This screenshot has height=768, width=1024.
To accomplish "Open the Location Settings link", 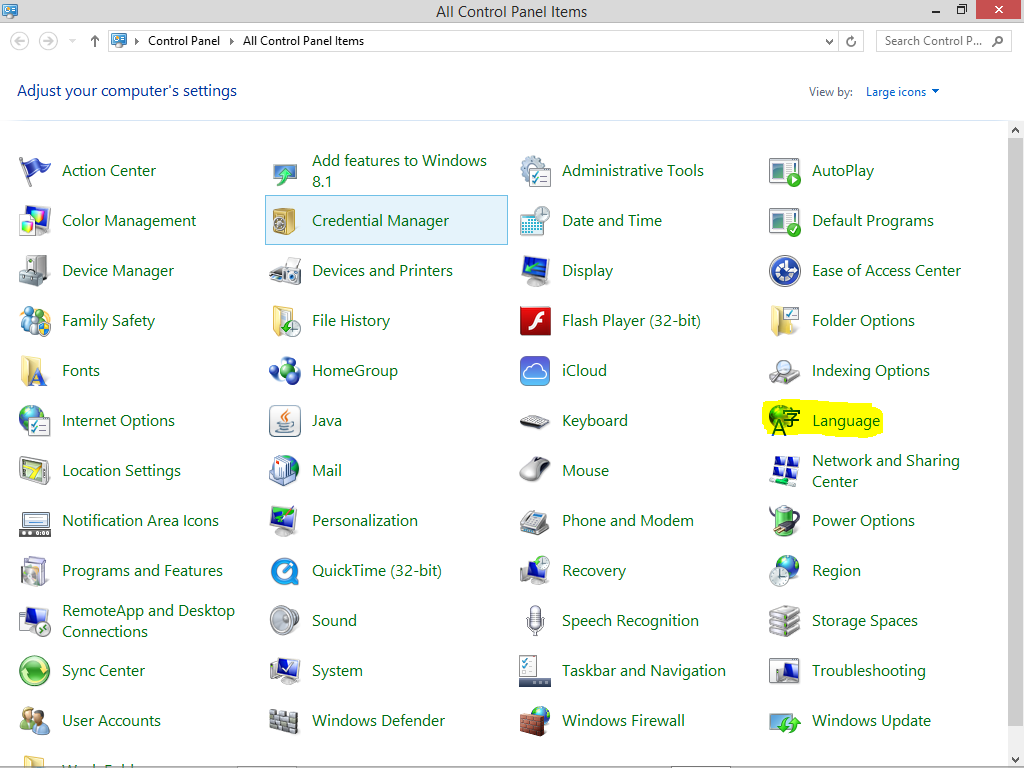I will pyautogui.click(x=121, y=471).
